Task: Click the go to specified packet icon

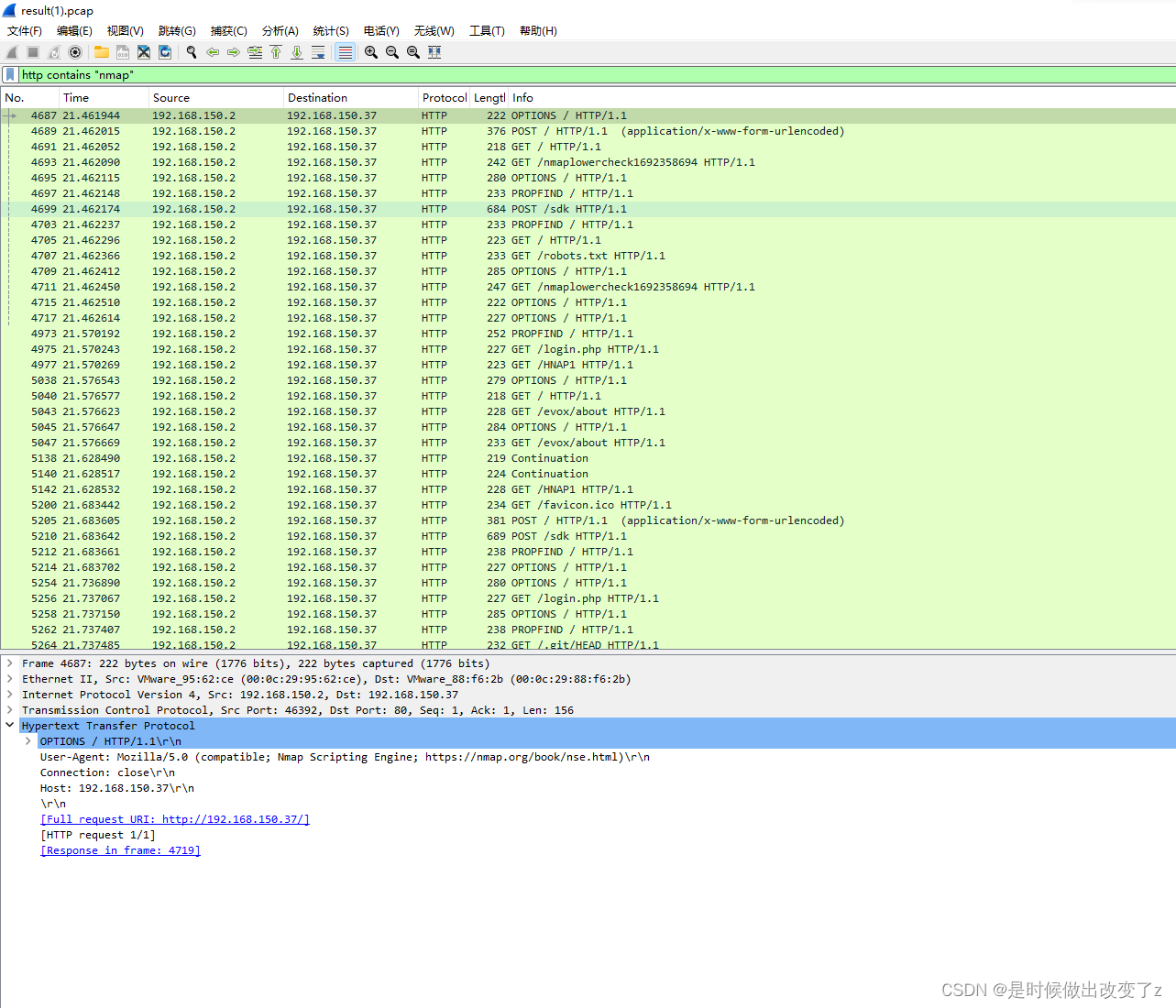Action: 255,52
